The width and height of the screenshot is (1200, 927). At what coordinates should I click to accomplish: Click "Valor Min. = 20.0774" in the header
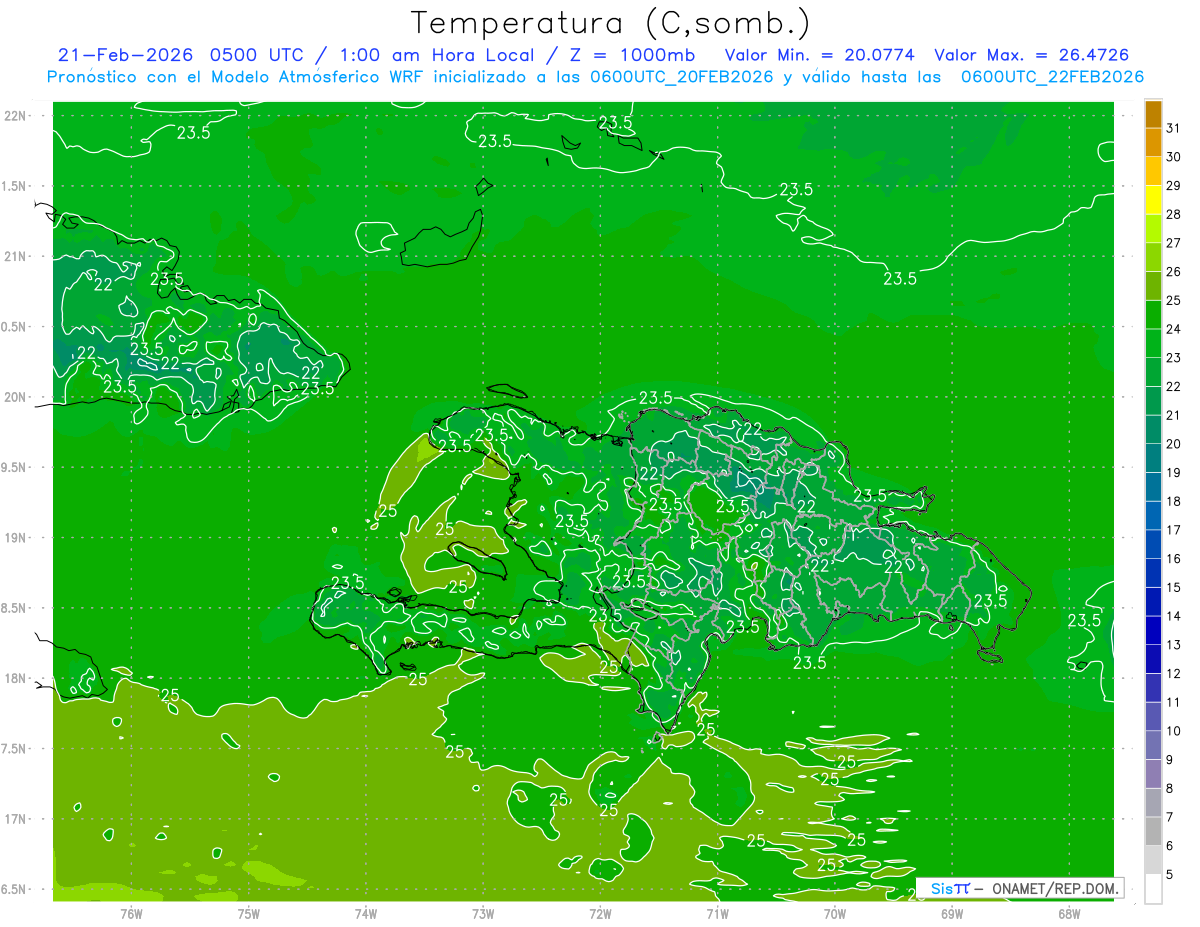[x=820, y=55]
